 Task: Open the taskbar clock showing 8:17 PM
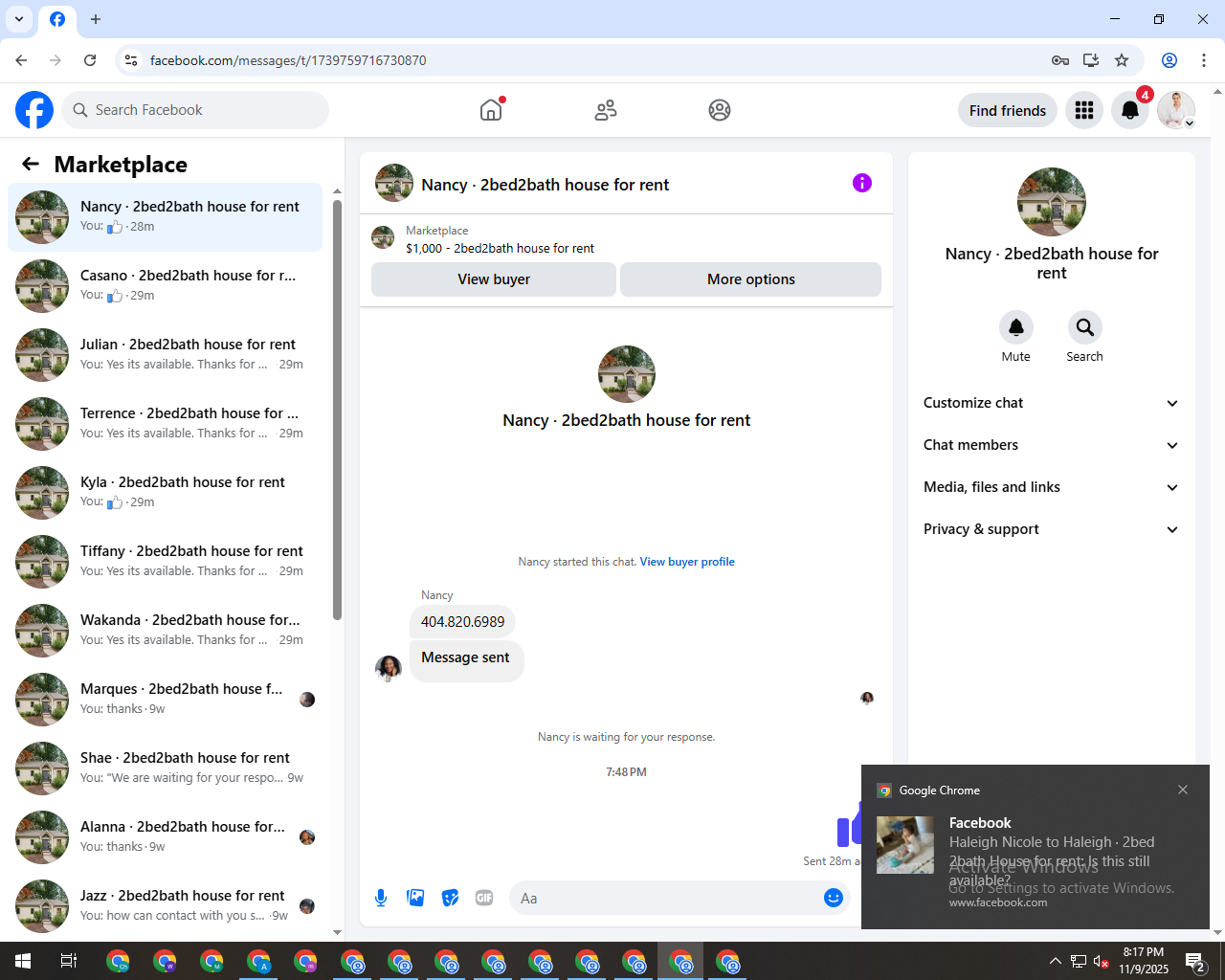pos(1144,961)
